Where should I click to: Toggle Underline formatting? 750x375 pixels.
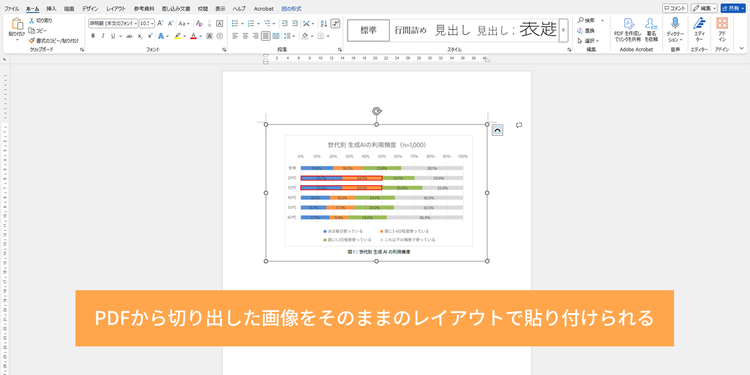(x=113, y=36)
